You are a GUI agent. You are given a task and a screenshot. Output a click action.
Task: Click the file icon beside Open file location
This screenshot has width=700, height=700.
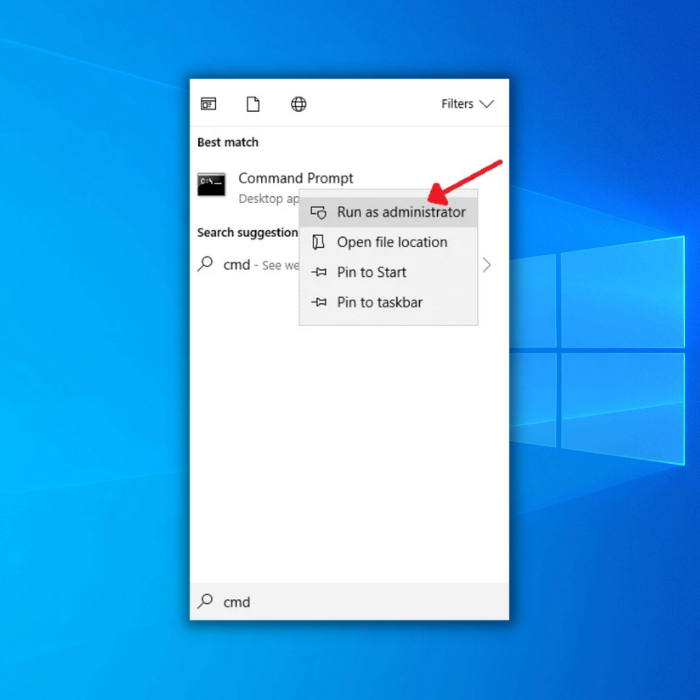(319, 242)
